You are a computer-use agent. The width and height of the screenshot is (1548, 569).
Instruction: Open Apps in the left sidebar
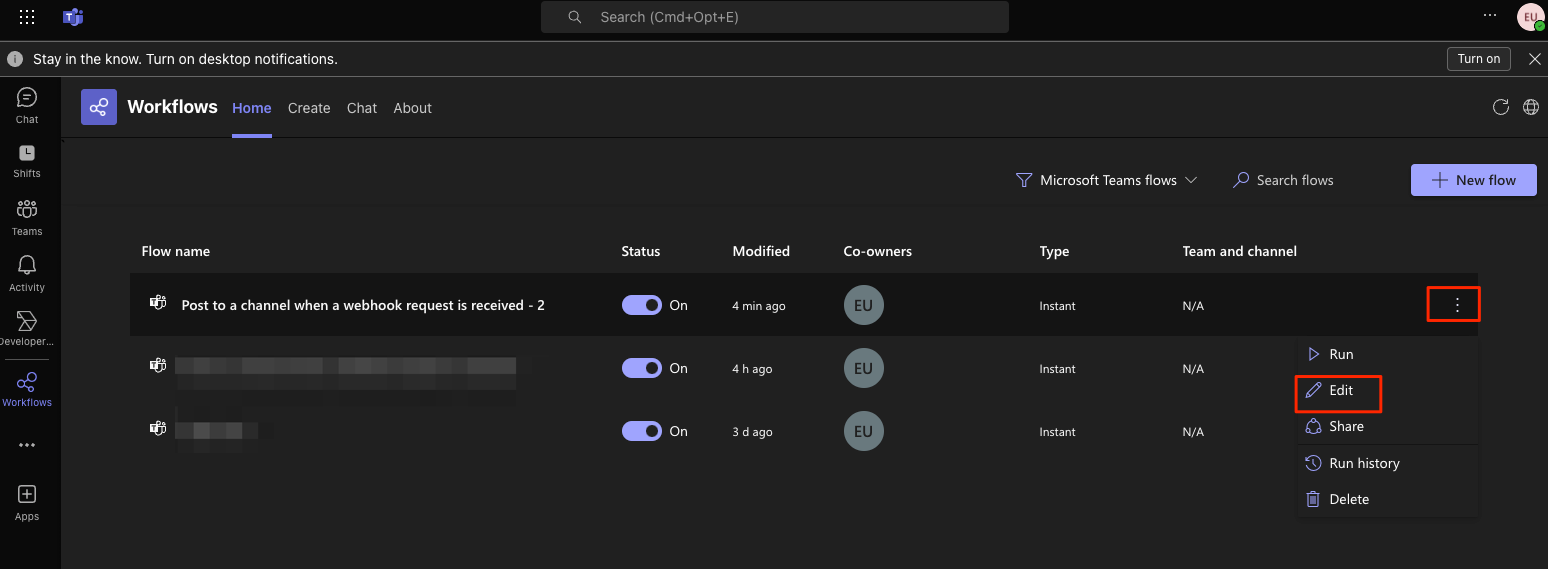27,503
